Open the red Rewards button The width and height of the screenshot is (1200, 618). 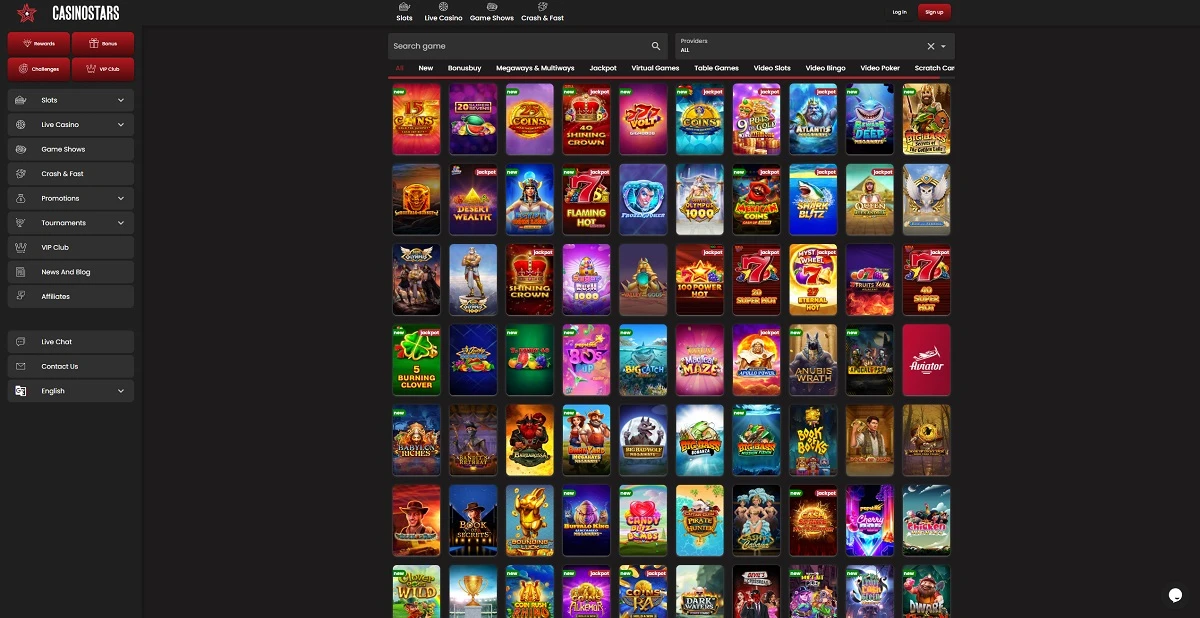39,44
